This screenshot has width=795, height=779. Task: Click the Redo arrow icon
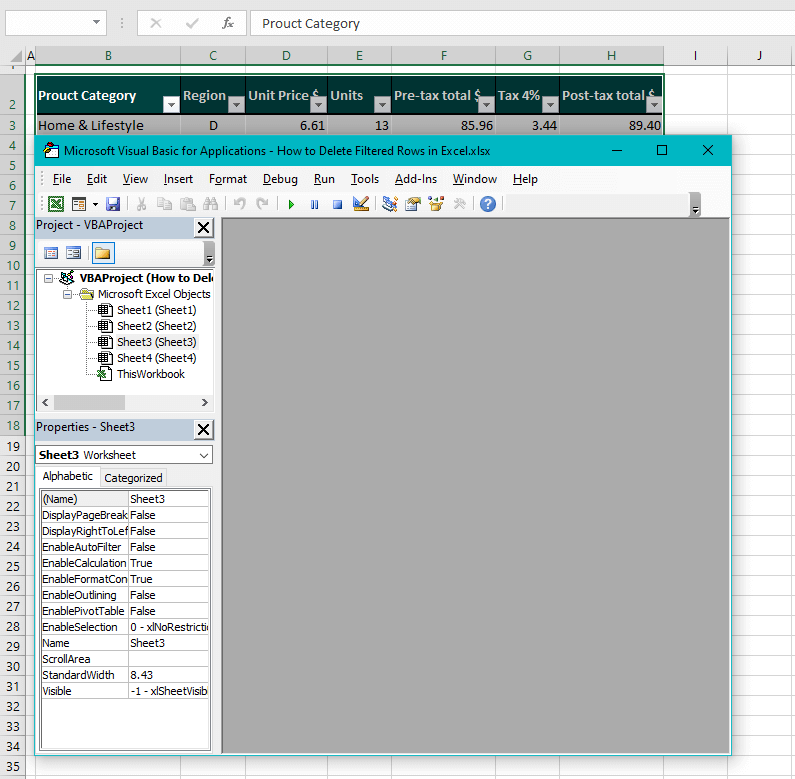tap(262, 204)
